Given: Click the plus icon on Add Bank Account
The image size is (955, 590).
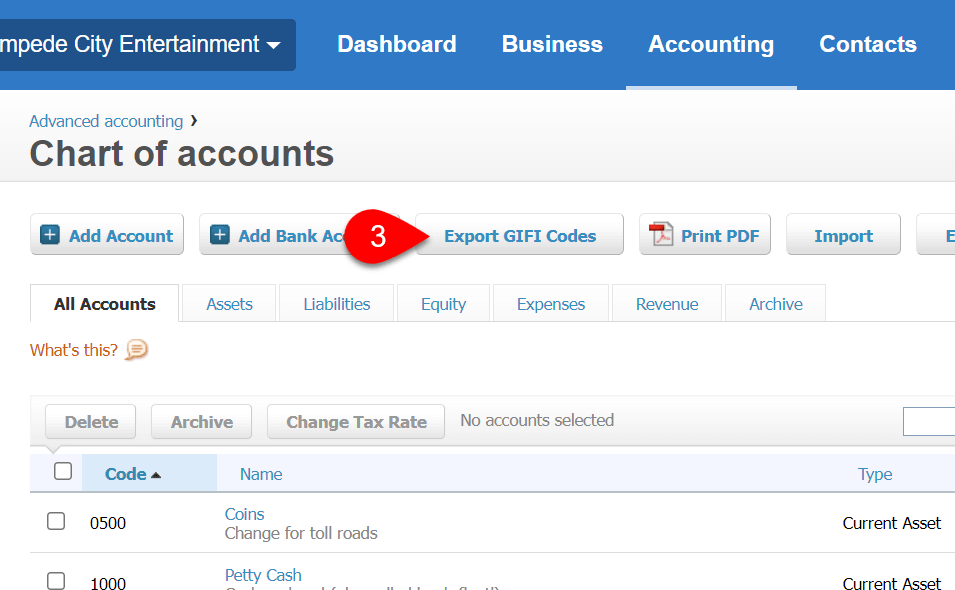Looking at the screenshot, I should click(222, 234).
